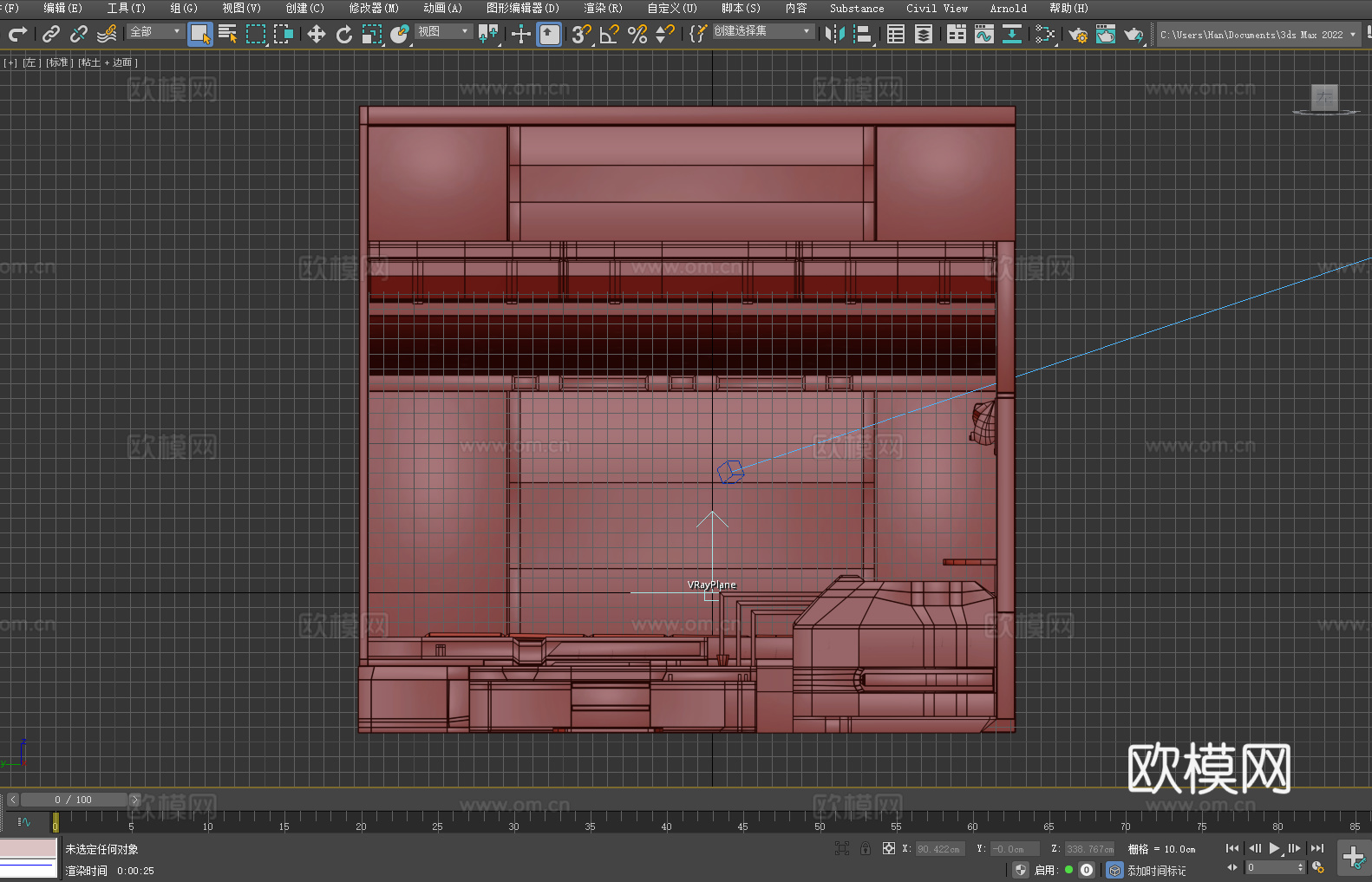
Task: Click the 粘土 + 边面 viewport shading label
Action: point(108,62)
